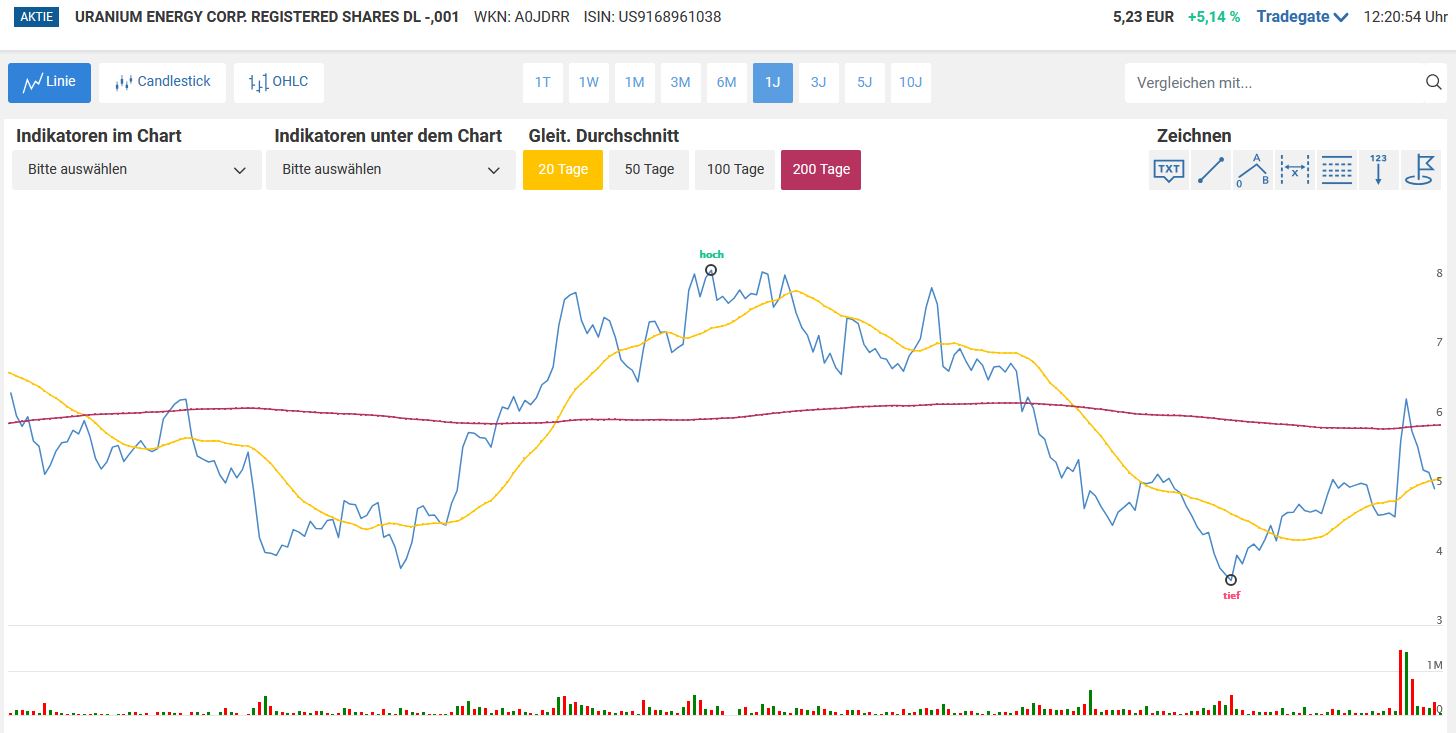Click the magnifier search icon
This screenshot has height=733, width=1456.
(1434, 83)
